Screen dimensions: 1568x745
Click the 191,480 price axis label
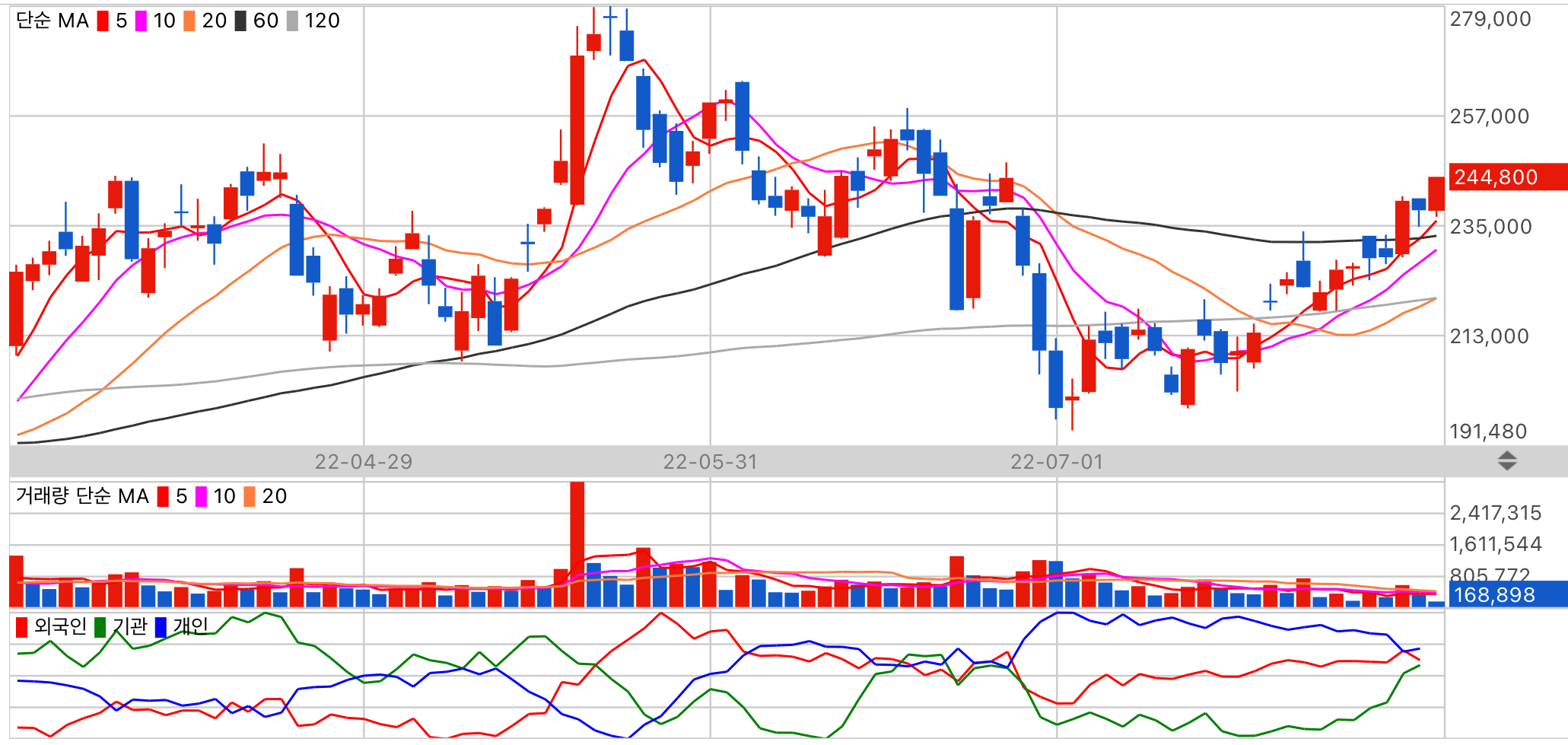1488,431
